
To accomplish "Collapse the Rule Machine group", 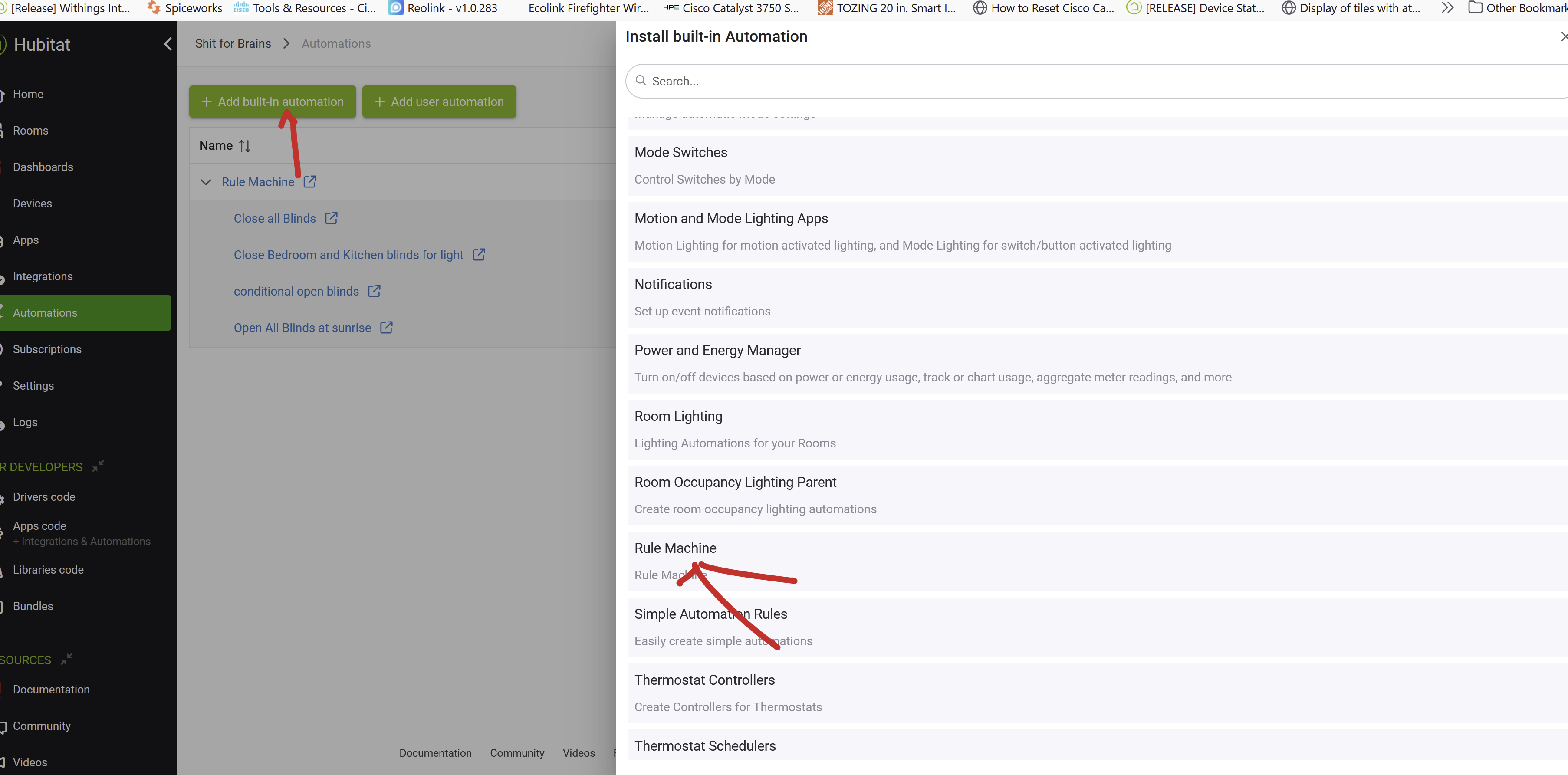I will (206, 182).
